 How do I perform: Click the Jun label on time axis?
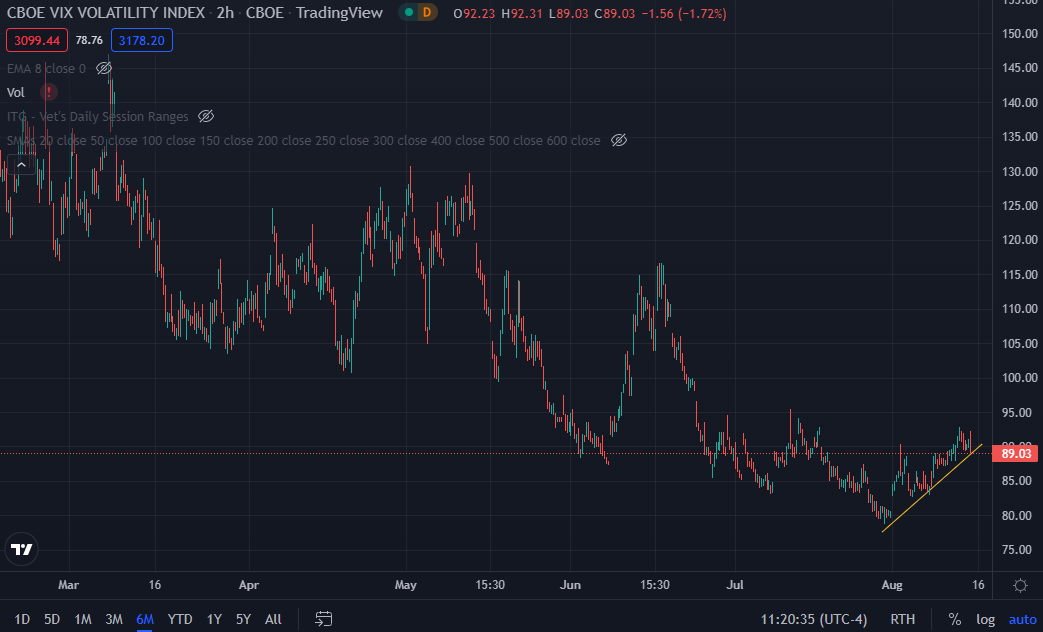[x=571, y=585]
